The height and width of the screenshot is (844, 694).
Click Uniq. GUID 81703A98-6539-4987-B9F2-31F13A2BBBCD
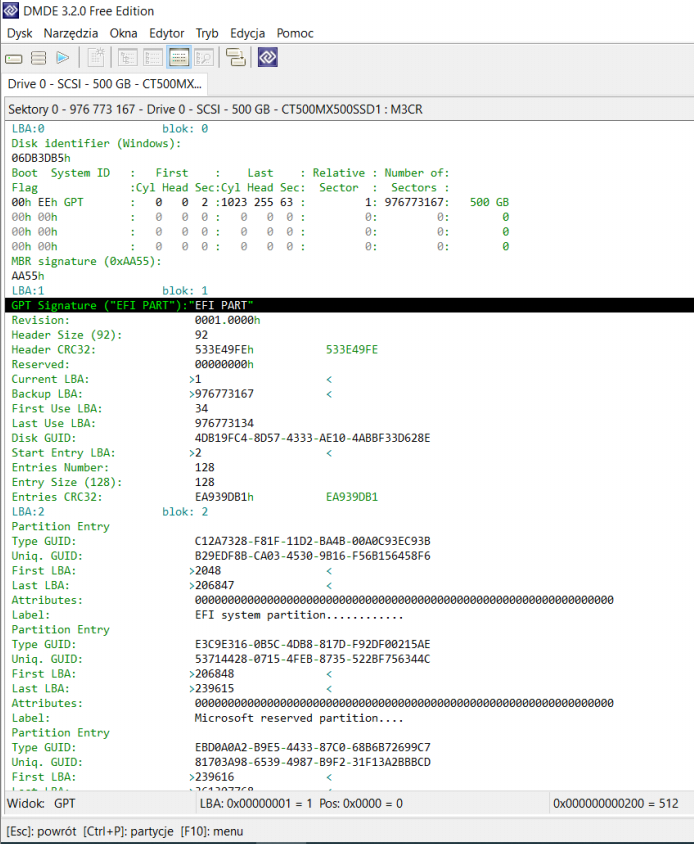pyautogui.click(x=312, y=762)
